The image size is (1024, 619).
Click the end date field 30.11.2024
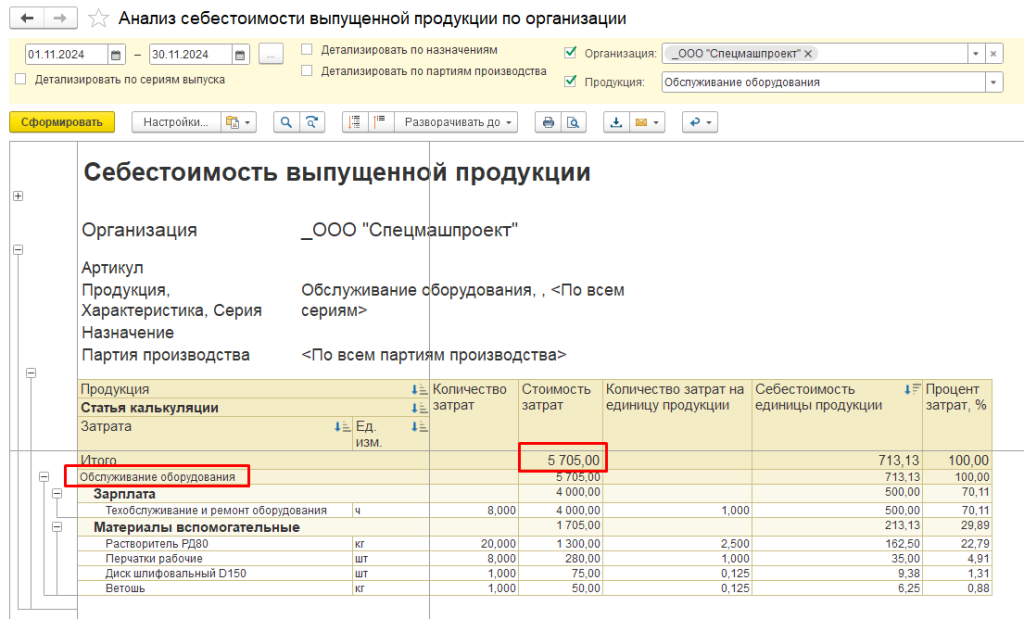(x=190, y=55)
